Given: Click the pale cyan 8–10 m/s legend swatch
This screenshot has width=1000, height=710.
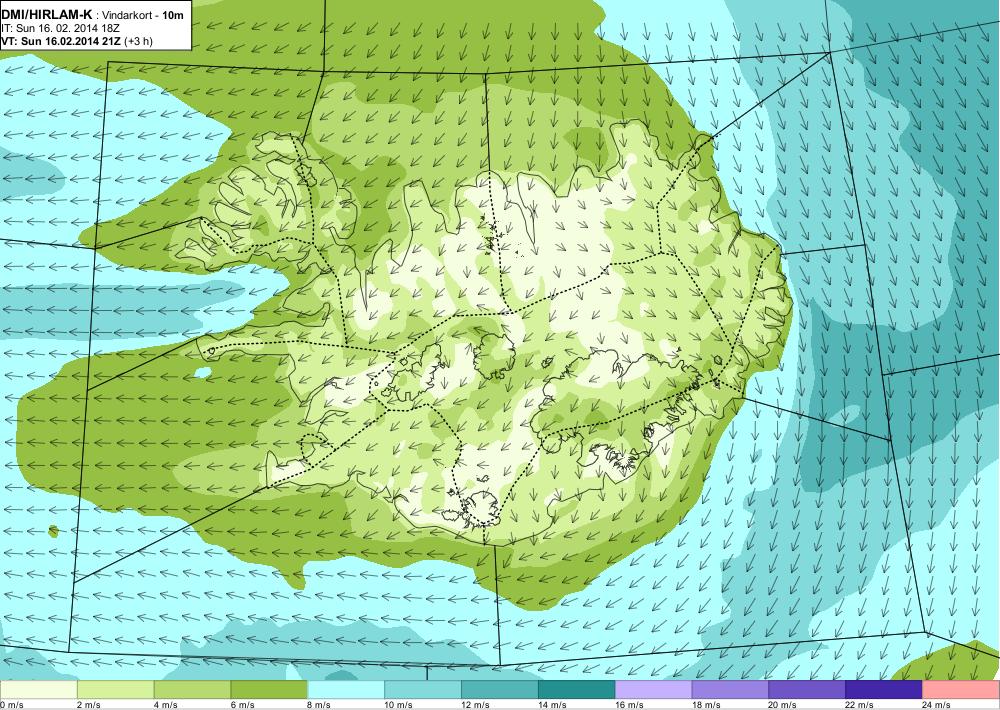Looking at the screenshot, I should pos(346,690).
